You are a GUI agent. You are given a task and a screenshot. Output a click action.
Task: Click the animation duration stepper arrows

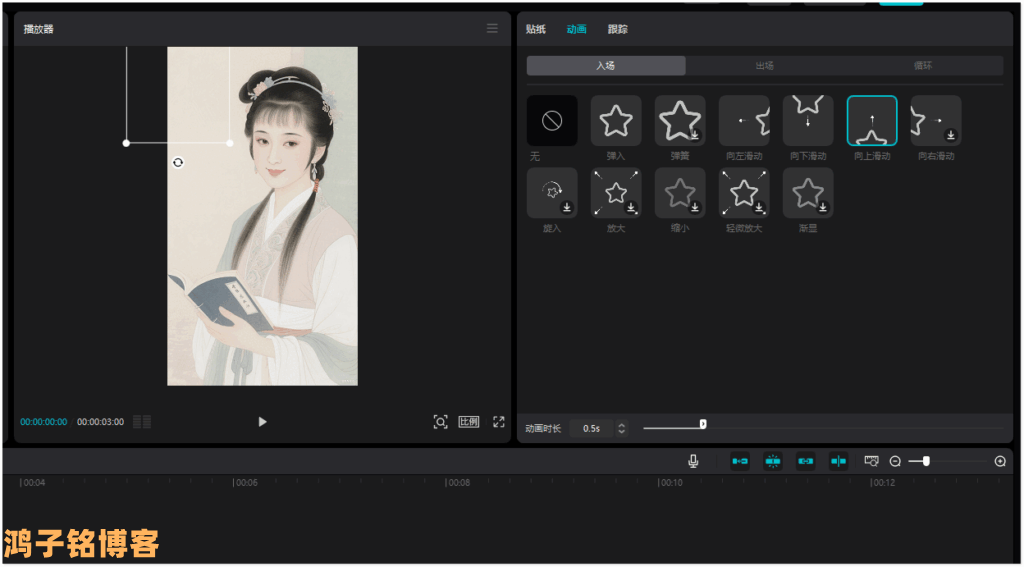click(622, 428)
